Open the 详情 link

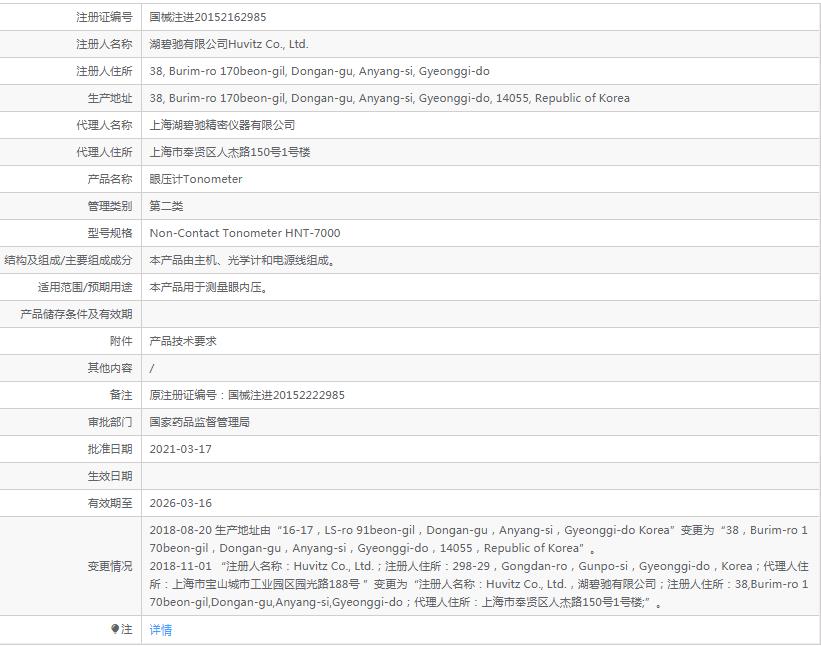(160, 630)
